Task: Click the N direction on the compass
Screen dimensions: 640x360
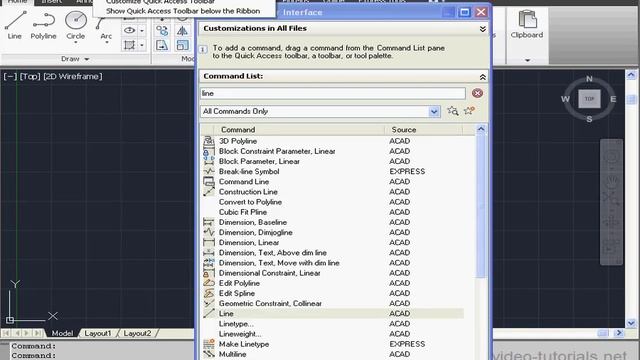Action: click(x=589, y=79)
